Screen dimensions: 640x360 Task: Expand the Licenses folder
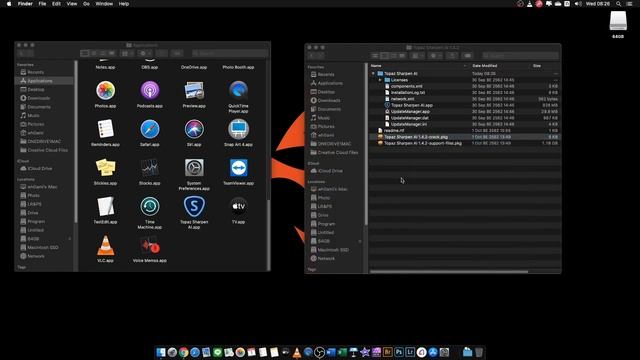(x=380, y=80)
